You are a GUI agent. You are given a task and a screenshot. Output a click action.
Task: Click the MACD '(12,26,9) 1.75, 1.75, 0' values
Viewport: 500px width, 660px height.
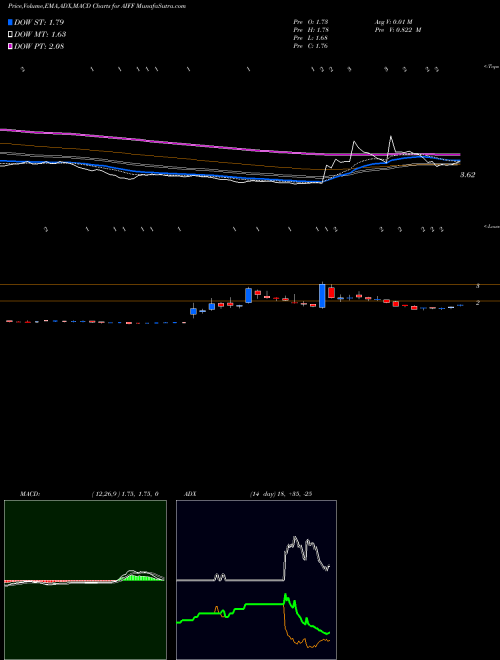tap(125, 494)
